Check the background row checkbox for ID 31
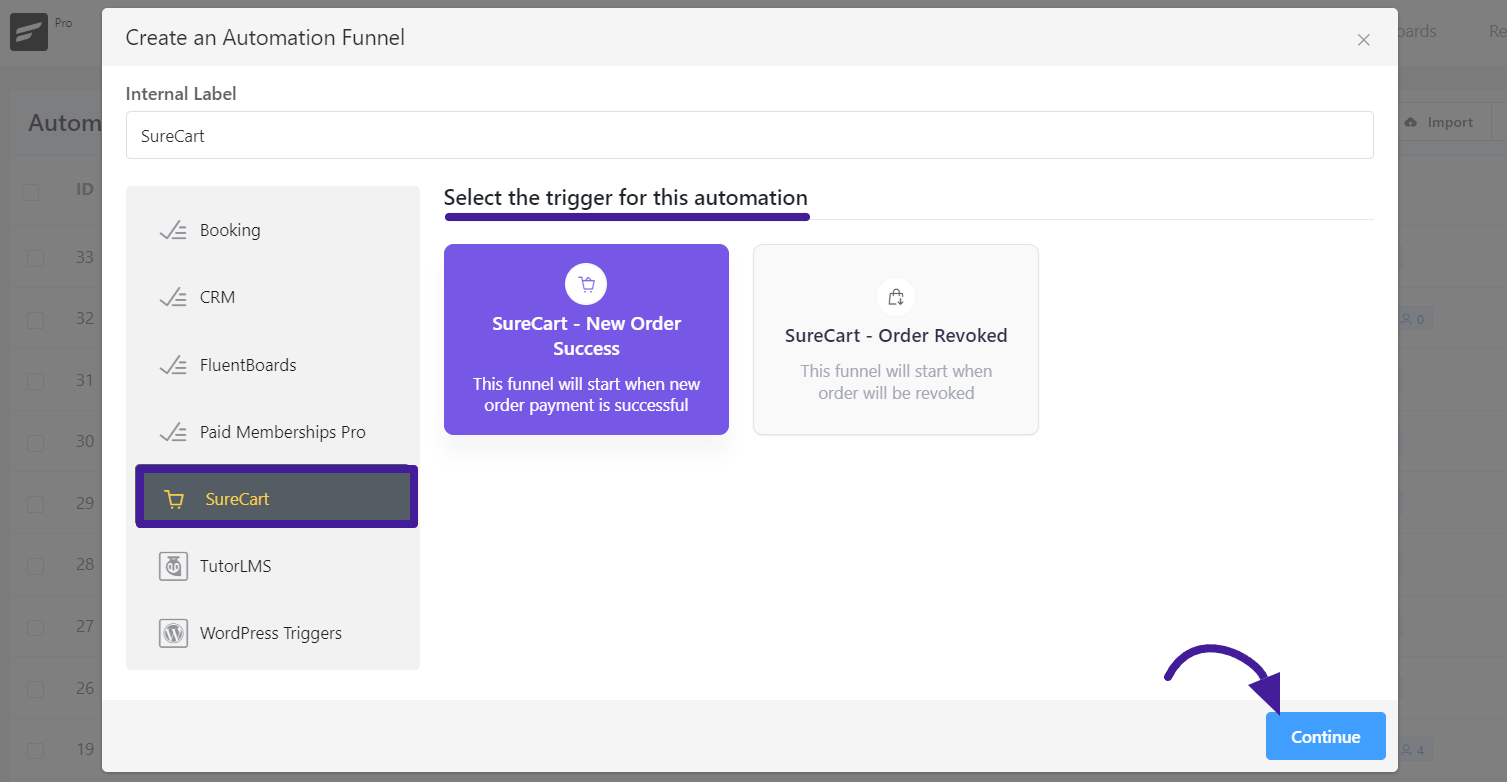Viewport: 1507px width, 782px height. tap(35, 381)
